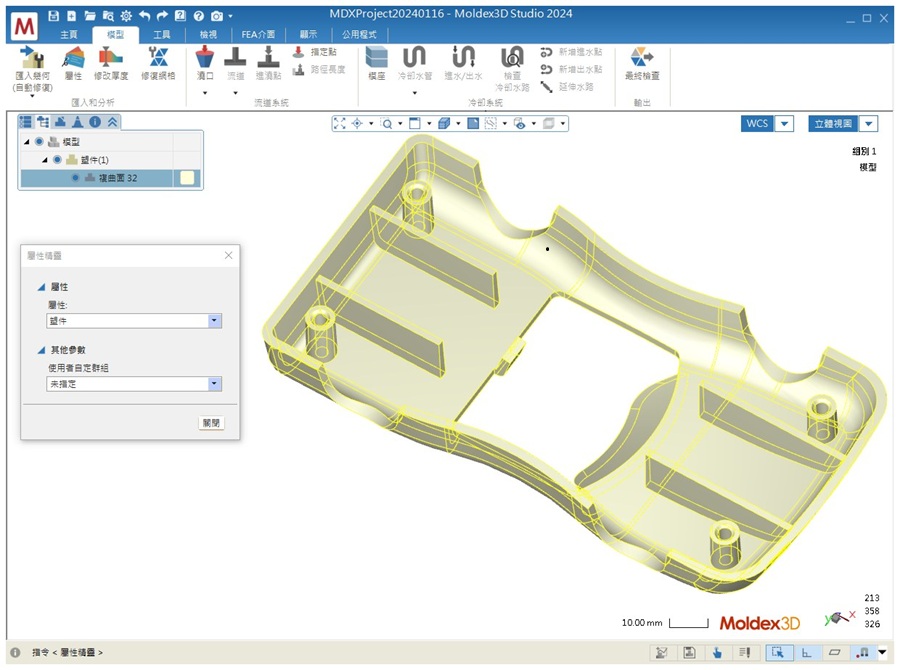Click the 模座 moldbase icon
The image size is (900, 670).
(x=376, y=58)
